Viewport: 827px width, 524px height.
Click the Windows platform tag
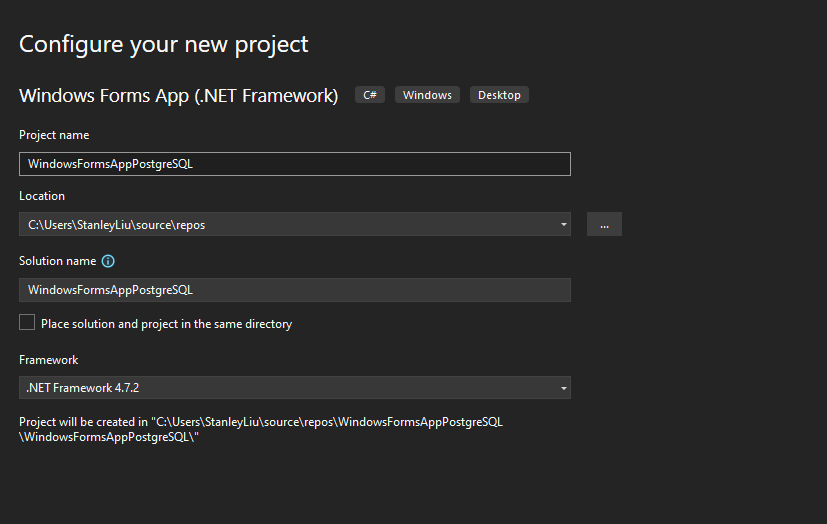click(427, 95)
